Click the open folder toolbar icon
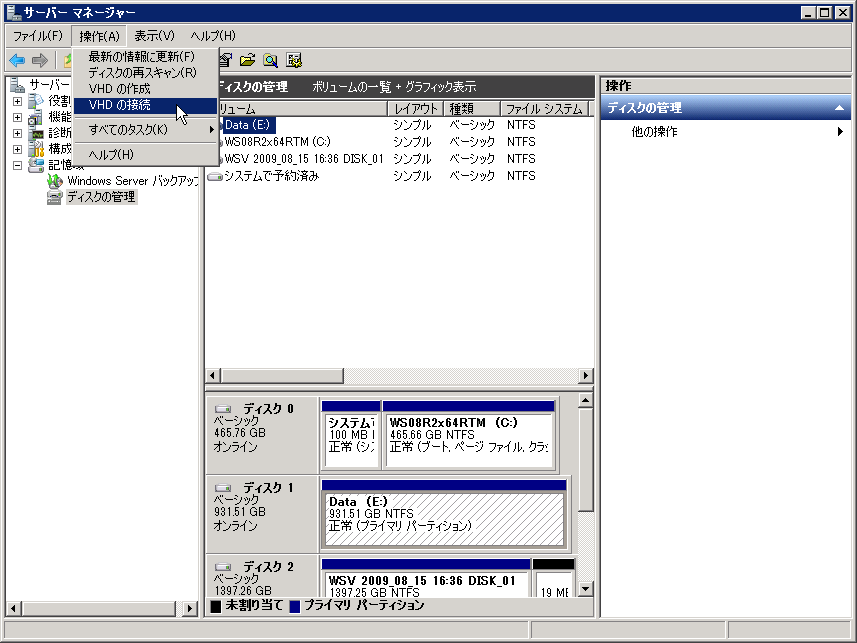857x643 pixels. pyautogui.click(x=247, y=60)
